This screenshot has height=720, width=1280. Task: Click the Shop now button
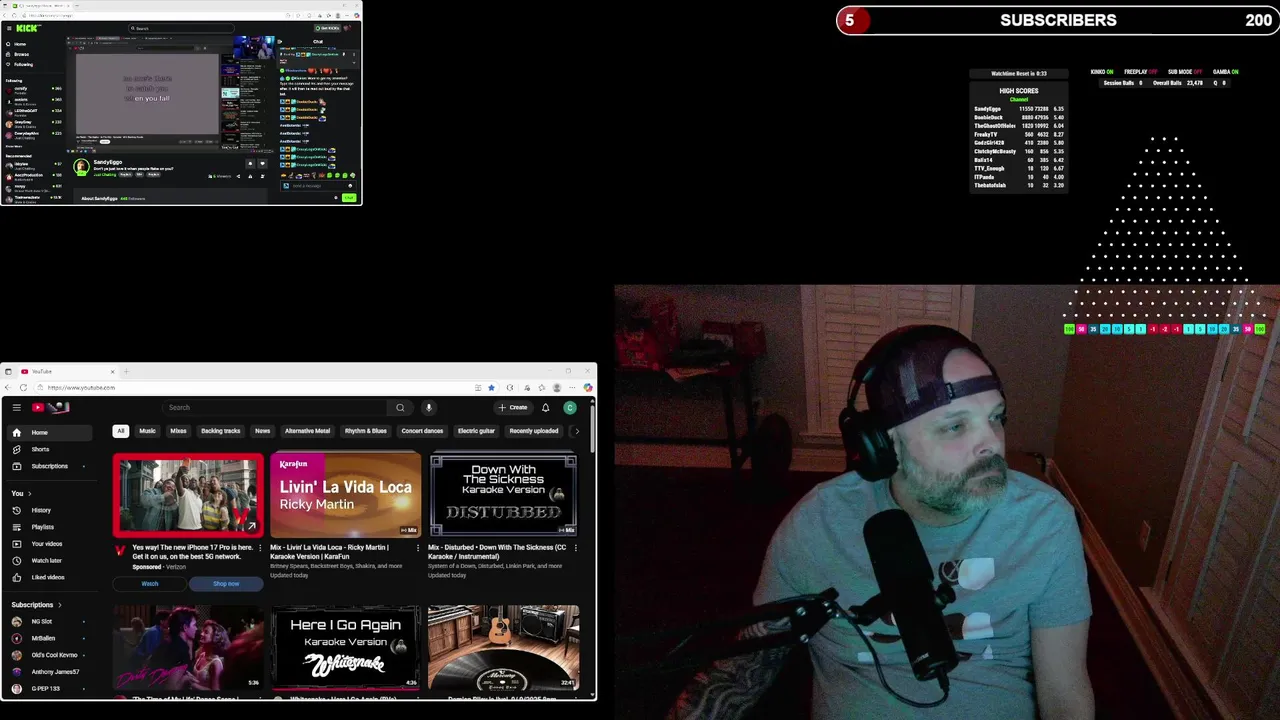click(x=226, y=584)
